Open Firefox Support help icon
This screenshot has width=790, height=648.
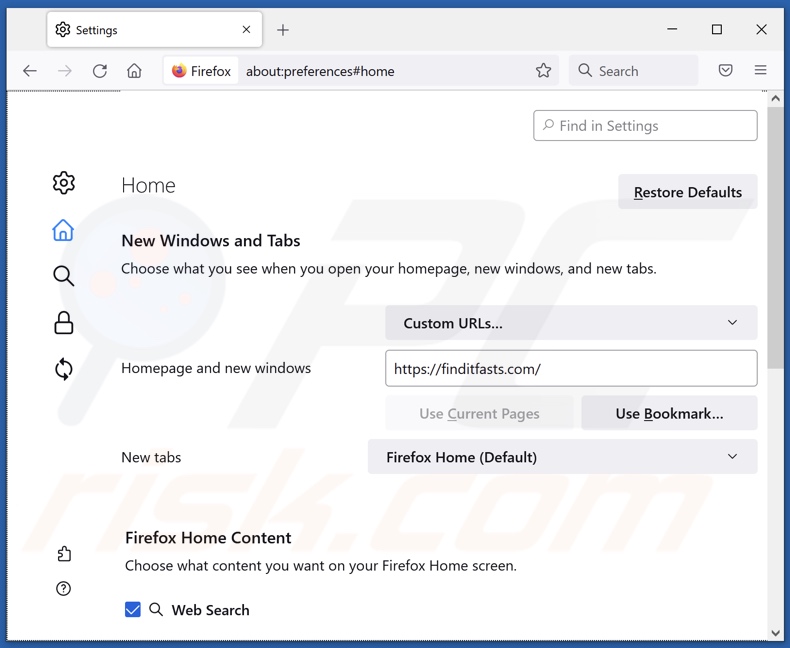pyautogui.click(x=63, y=589)
